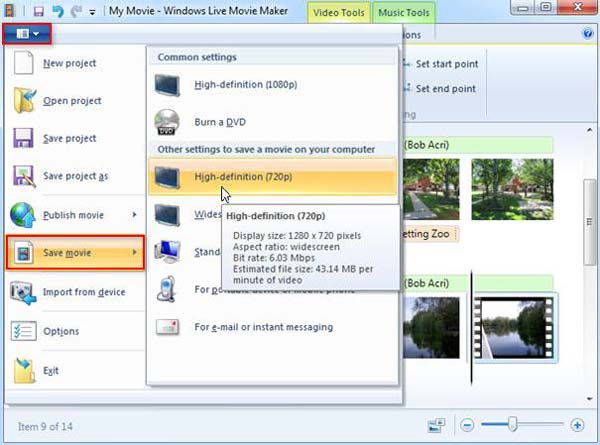Open the Movie Maker application menu button
The image size is (600, 445).
(27, 34)
